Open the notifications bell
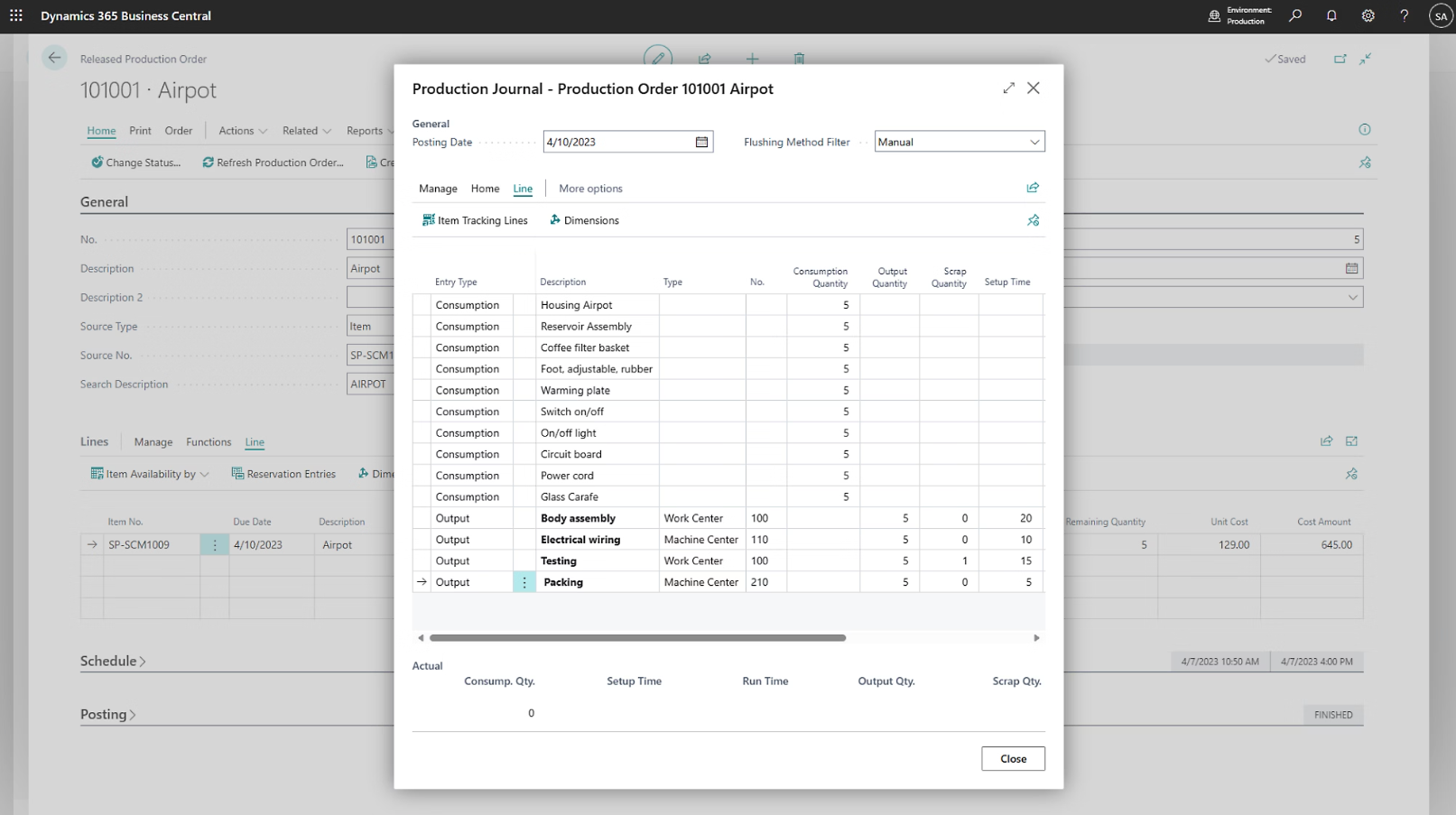 [1331, 15]
